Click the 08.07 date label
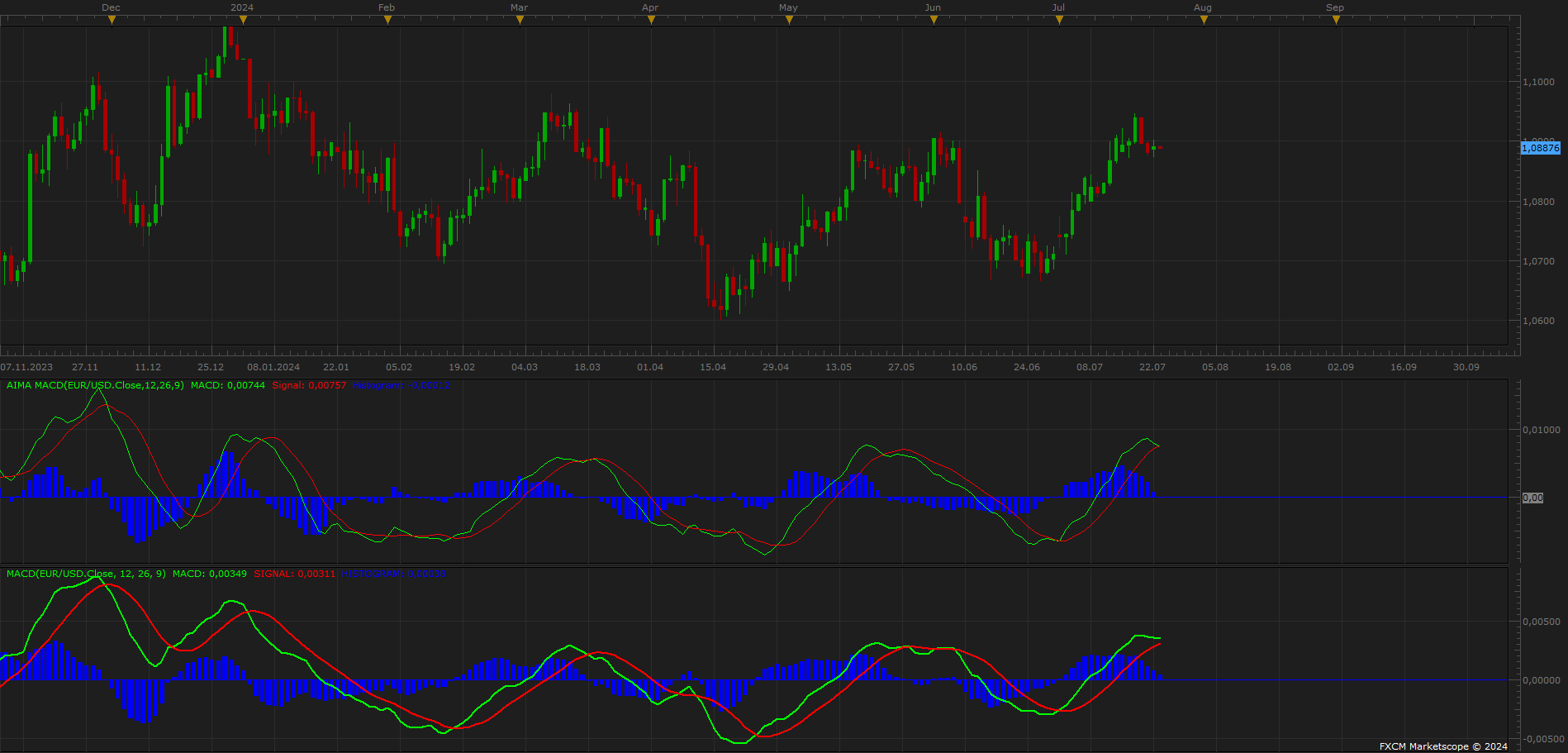1568x753 pixels. tap(1090, 367)
